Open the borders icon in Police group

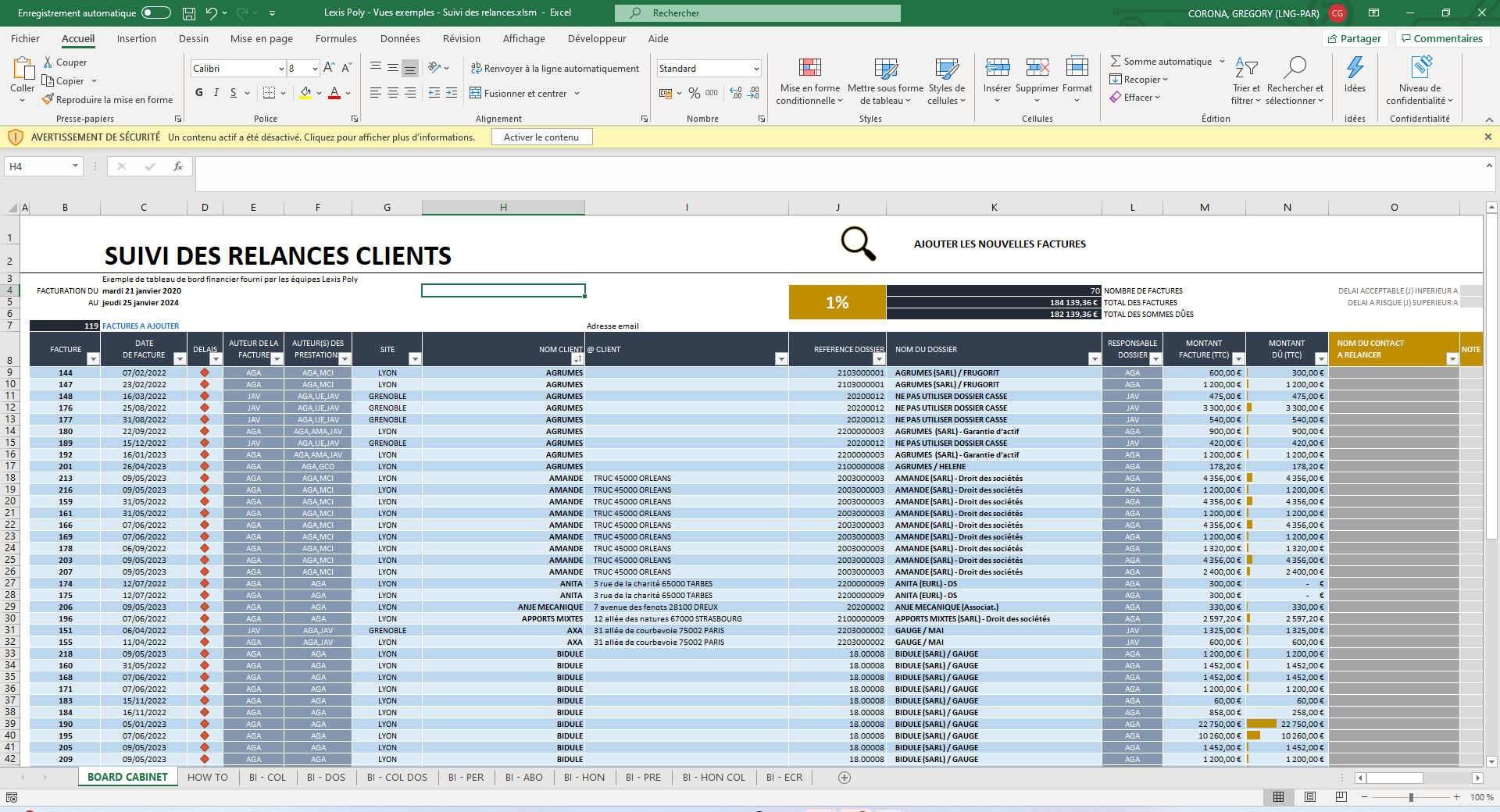[269, 93]
